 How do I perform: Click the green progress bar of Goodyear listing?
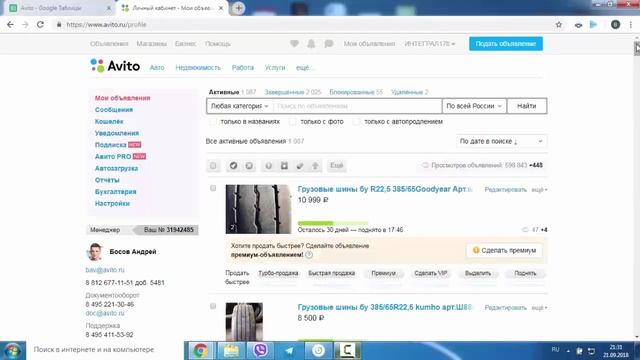333,223
